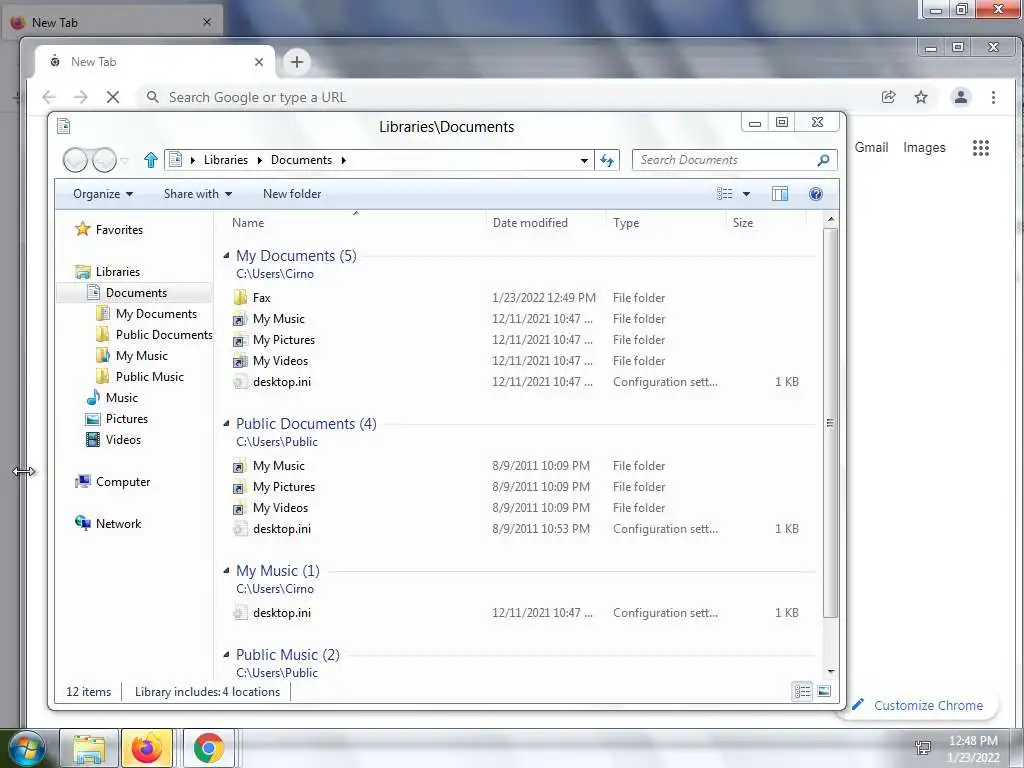Image resolution: width=1024 pixels, height=768 pixels.
Task: Select Documents library in the navigation tree
Action: pos(136,293)
